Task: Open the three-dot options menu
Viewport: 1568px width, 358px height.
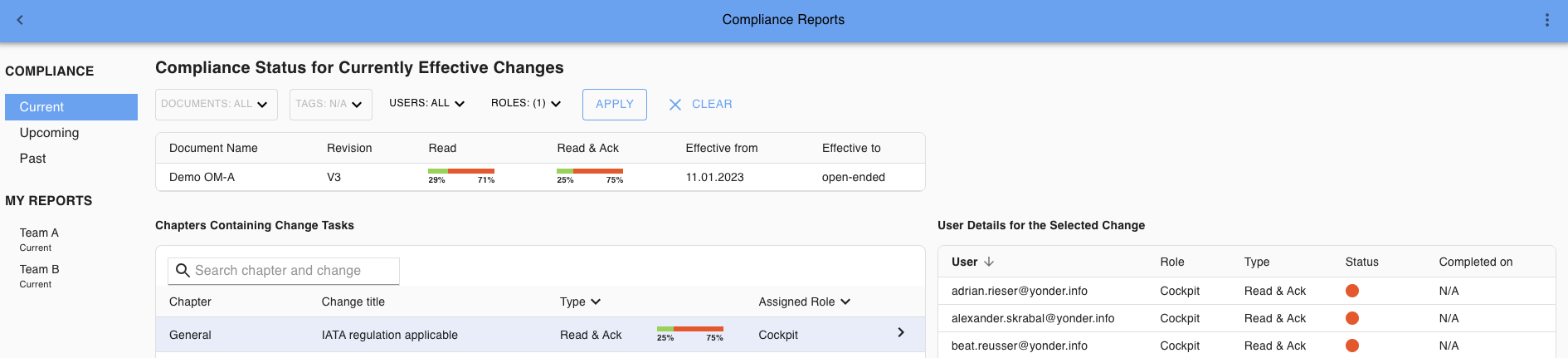Action: [1547, 20]
